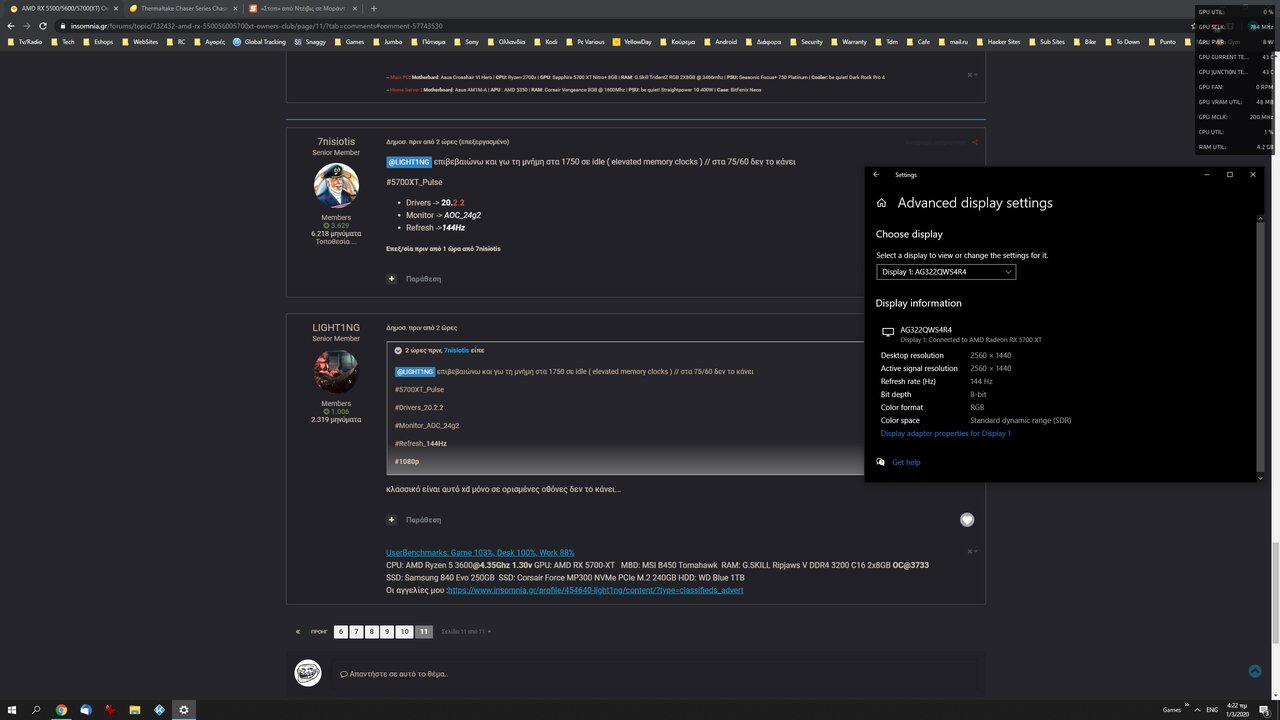Click Settings gear taskbar icon
Screen dimensions: 1280x720
(184, 710)
